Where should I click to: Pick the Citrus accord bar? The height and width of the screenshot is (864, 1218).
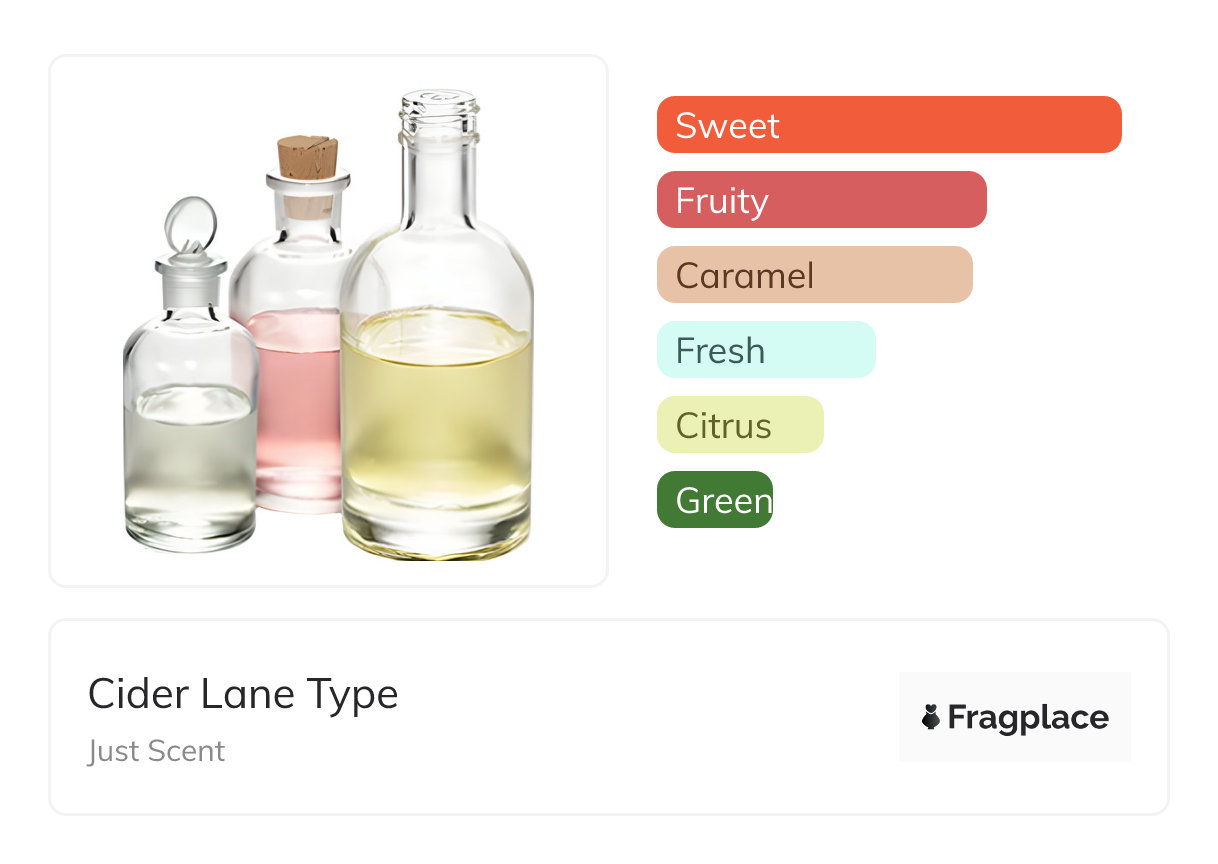coord(739,425)
